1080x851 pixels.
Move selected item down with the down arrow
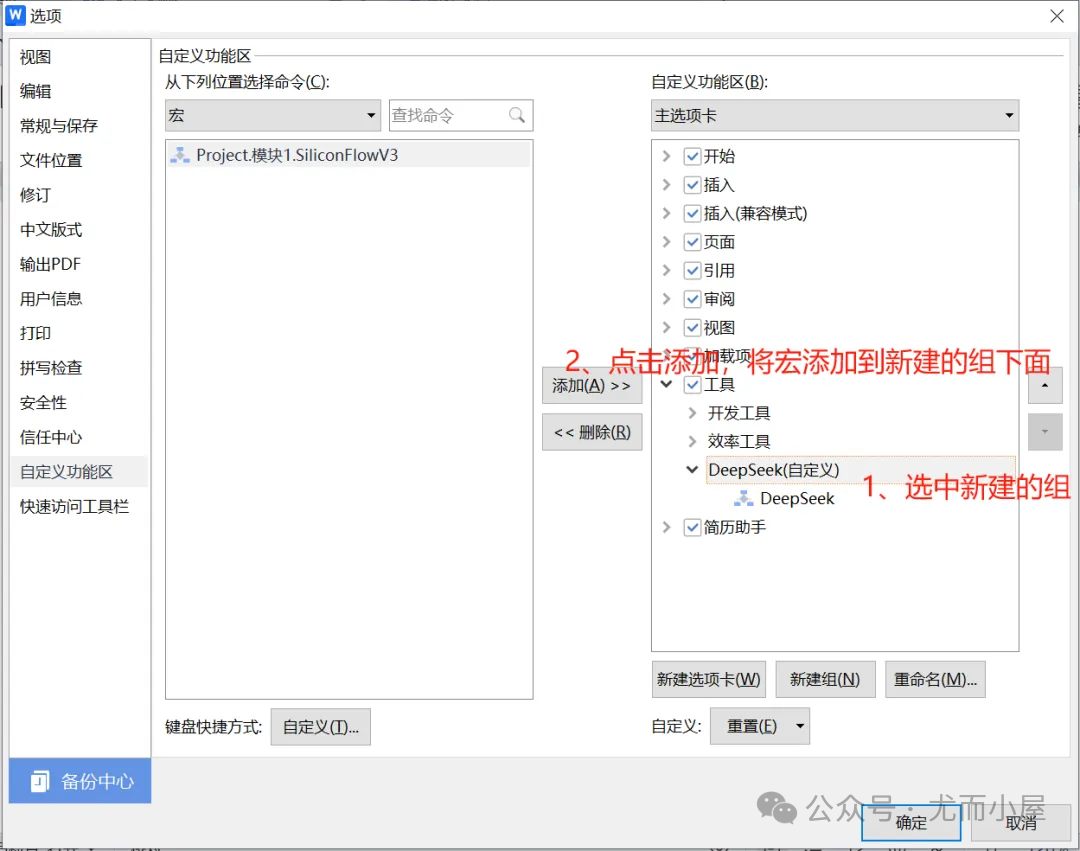(x=1045, y=432)
